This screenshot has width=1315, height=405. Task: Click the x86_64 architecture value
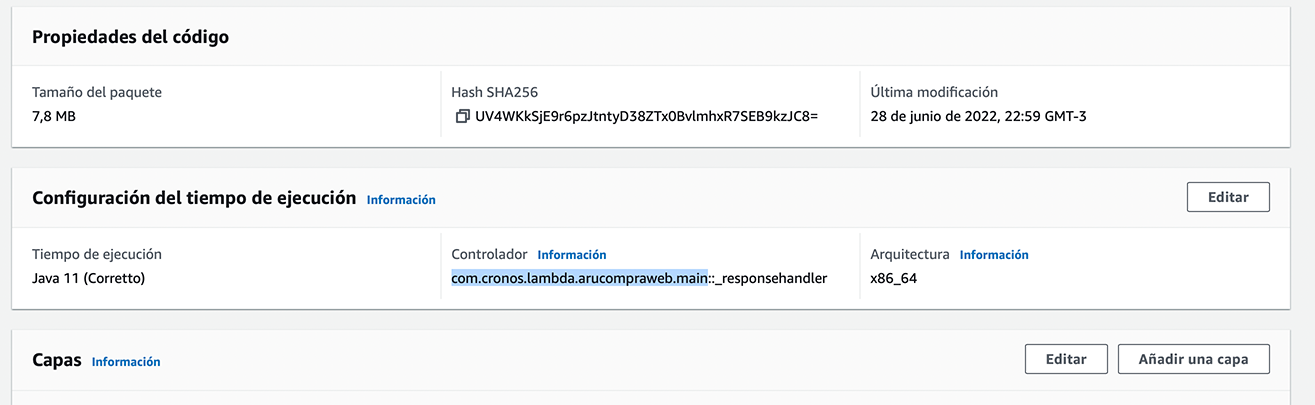[894, 278]
